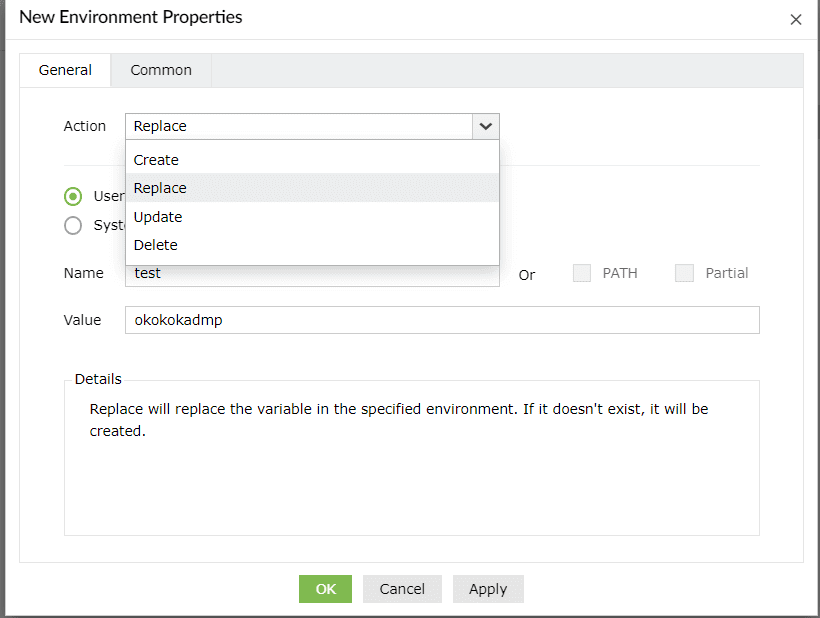Viewport: 820px width, 618px height.
Task: Close the New Environment Properties dialog
Action: tap(796, 19)
